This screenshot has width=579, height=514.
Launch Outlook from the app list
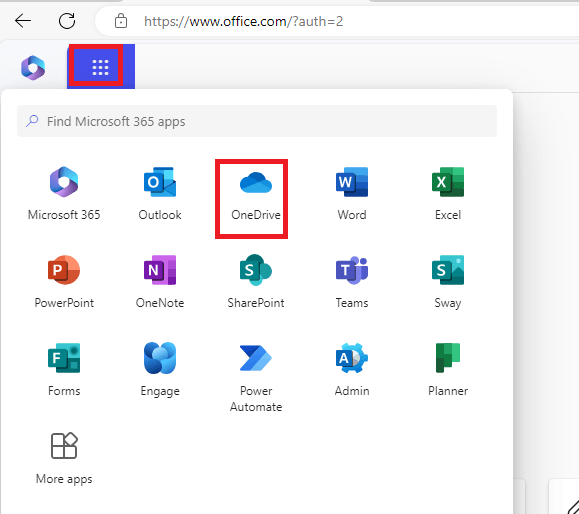point(160,194)
